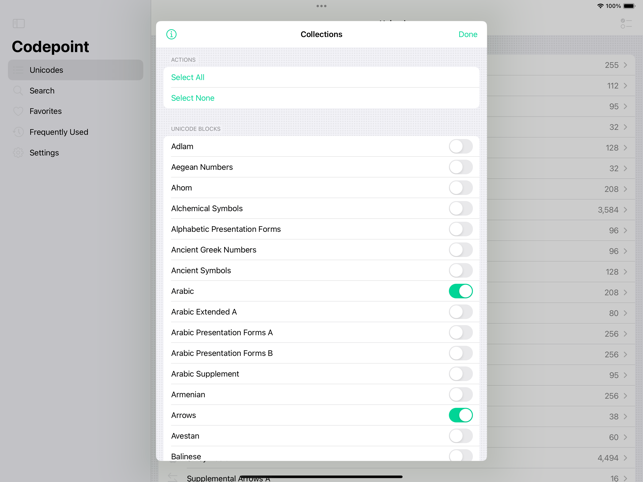Image resolution: width=643 pixels, height=482 pixels.
Task: Choose Select None action
Action: [x=322, y=98]
